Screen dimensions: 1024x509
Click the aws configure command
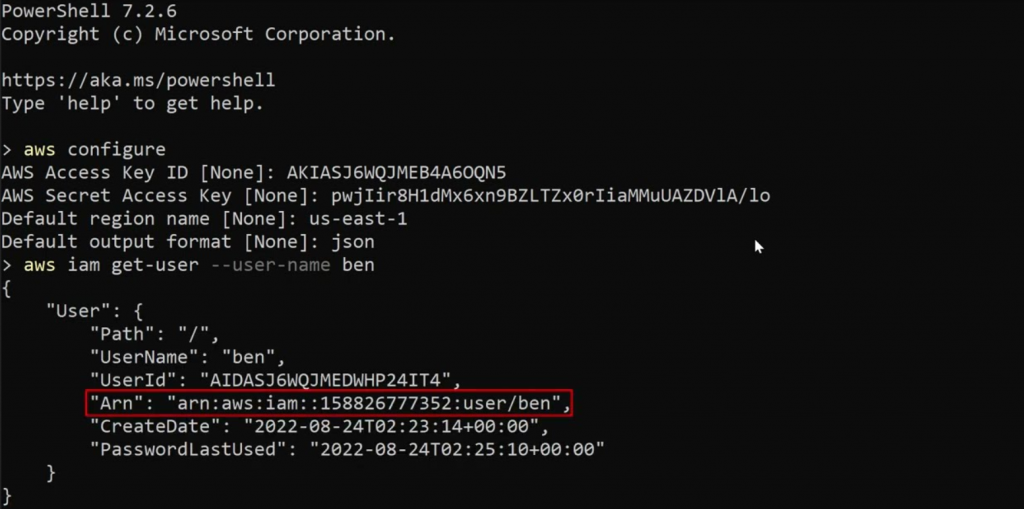click(95, 150)
